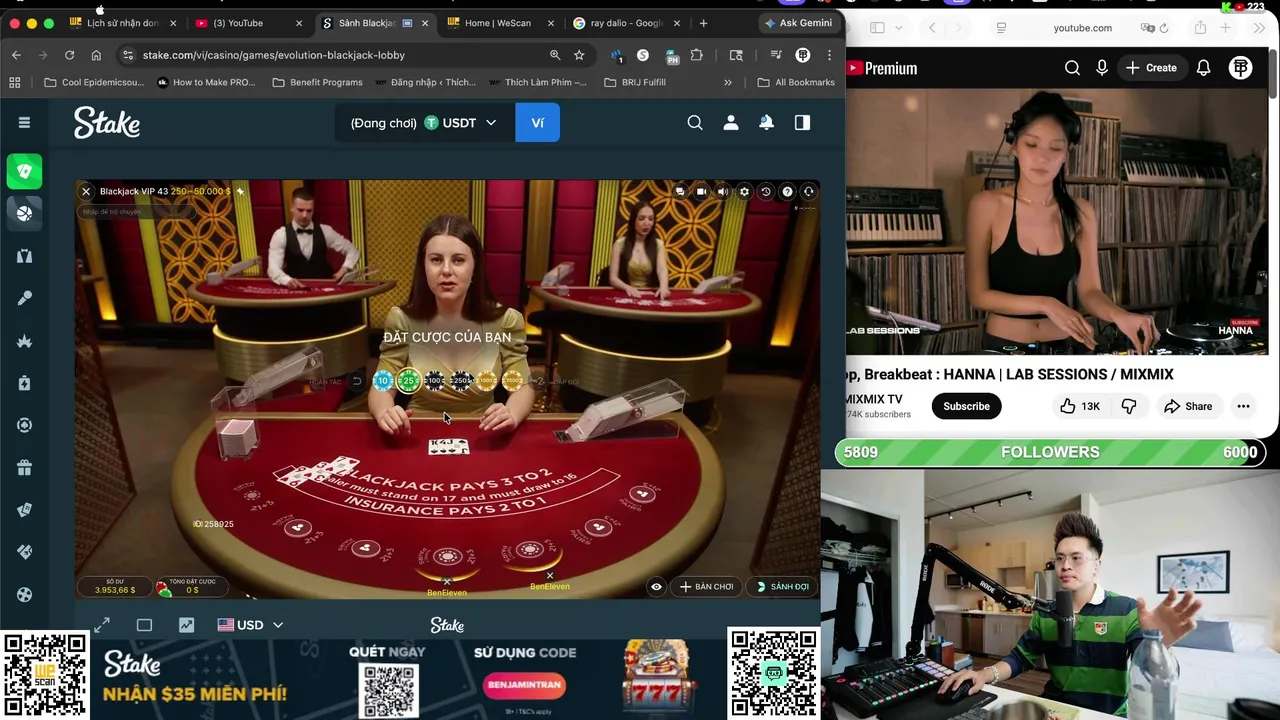Open blackjack game history clock icon
The image size is (1280, 720).
[765, 191]
